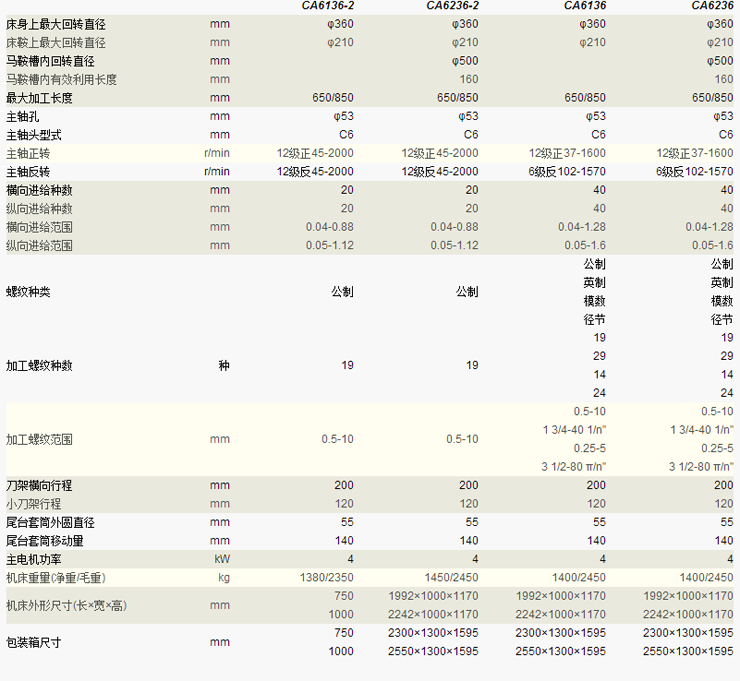This screenshot has width=740, height=681.
Task: Select the 床身上最大回转直径 row label
Action: click(56, 24)
